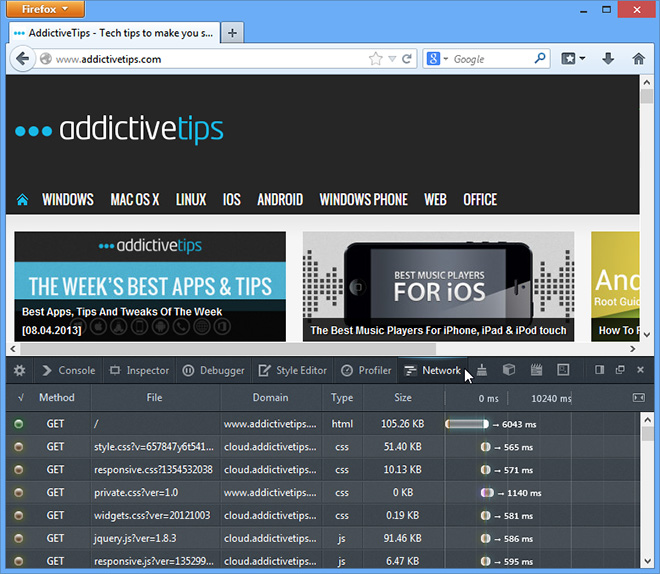Open the Bookmarks menu button
Screen dimensions: 660x574
click(x=573, y=58)
